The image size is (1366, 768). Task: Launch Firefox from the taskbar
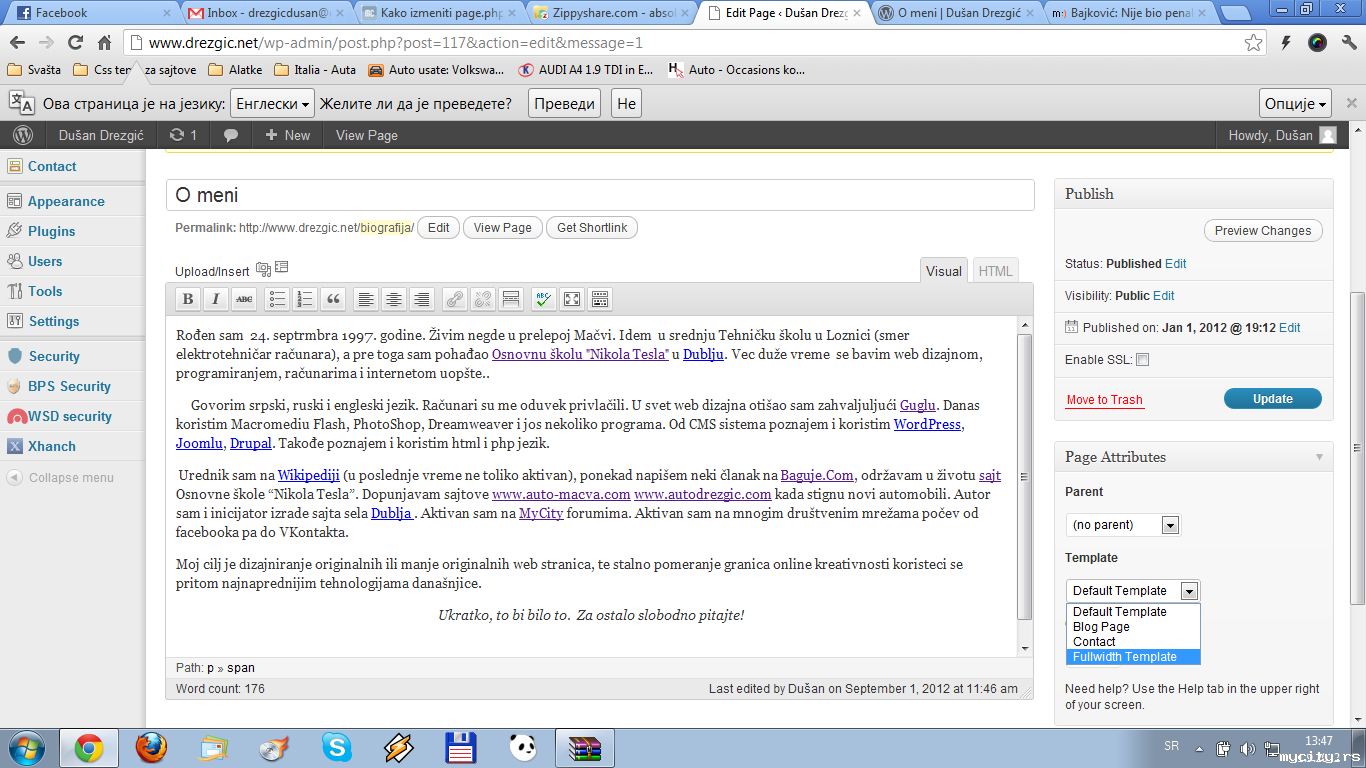click(x=151, y=748)
